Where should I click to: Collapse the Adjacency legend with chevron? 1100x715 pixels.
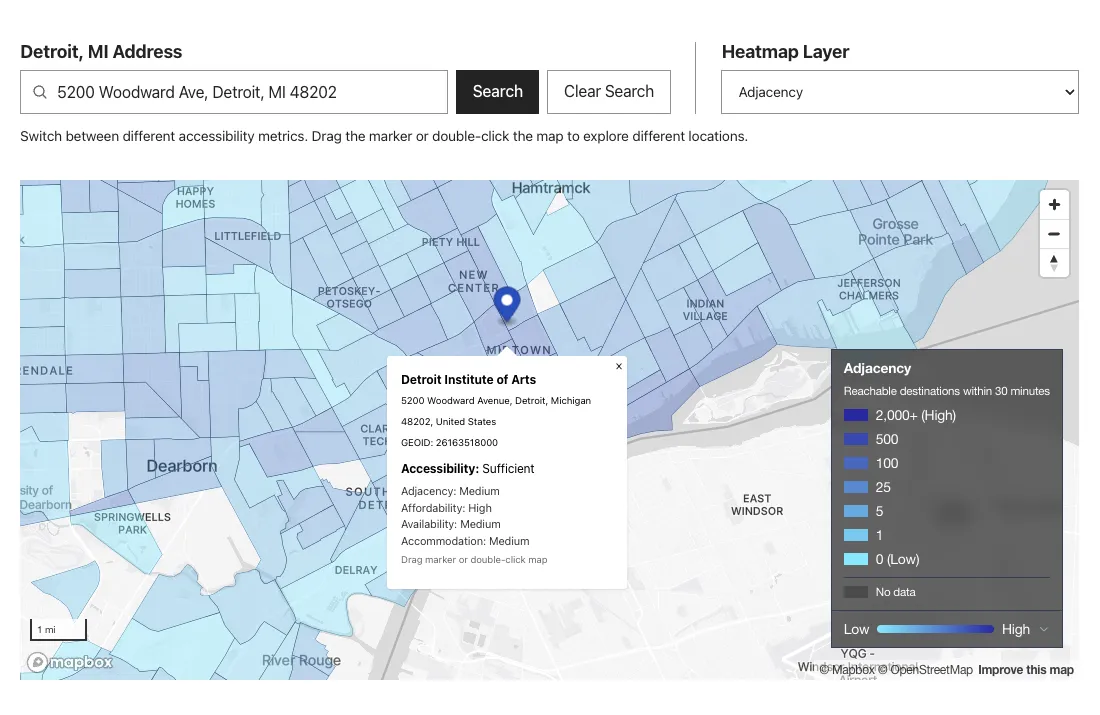[x=1044, y=629]
